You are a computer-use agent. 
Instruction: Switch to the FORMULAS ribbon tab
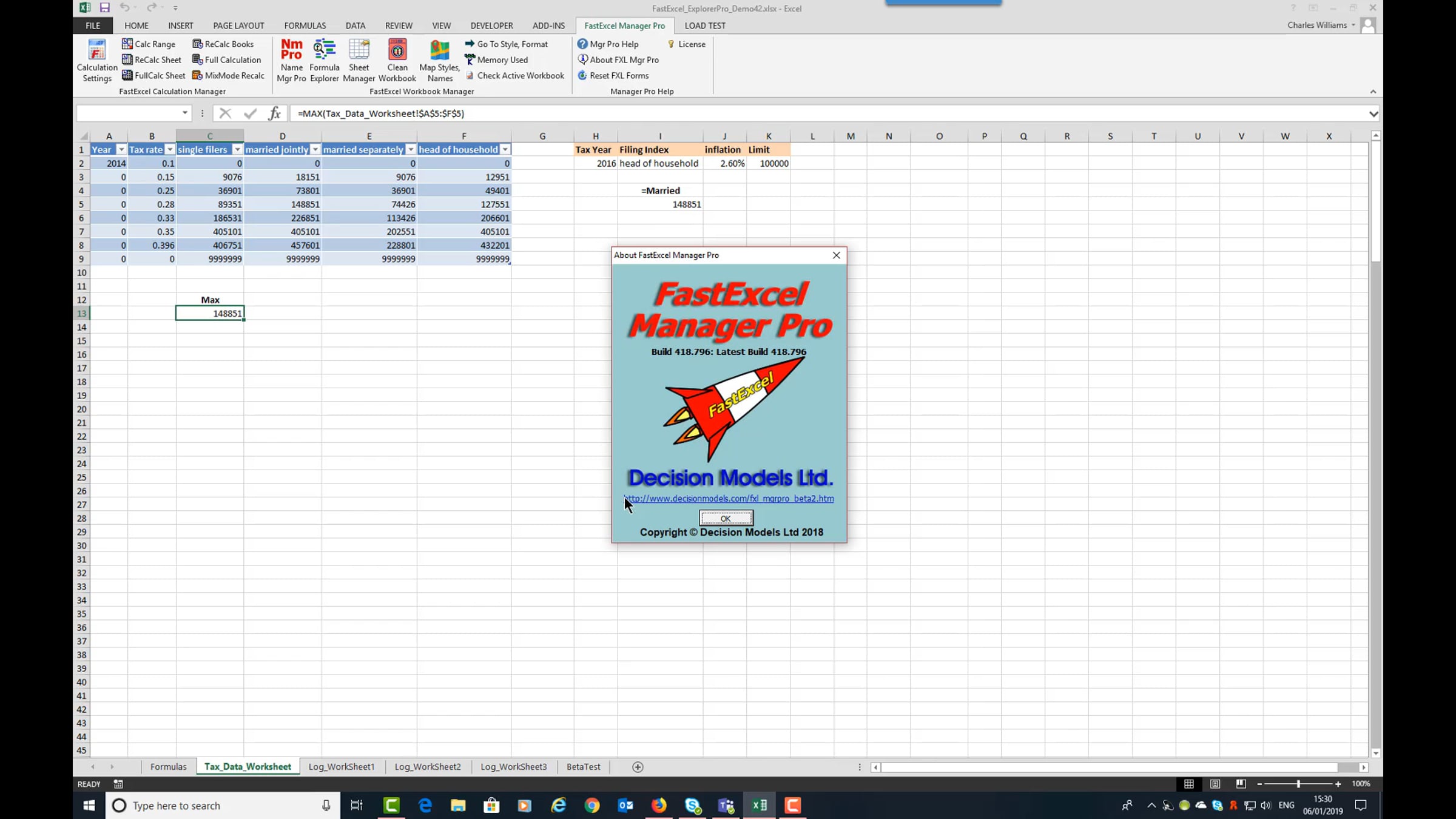coord(305,25)
